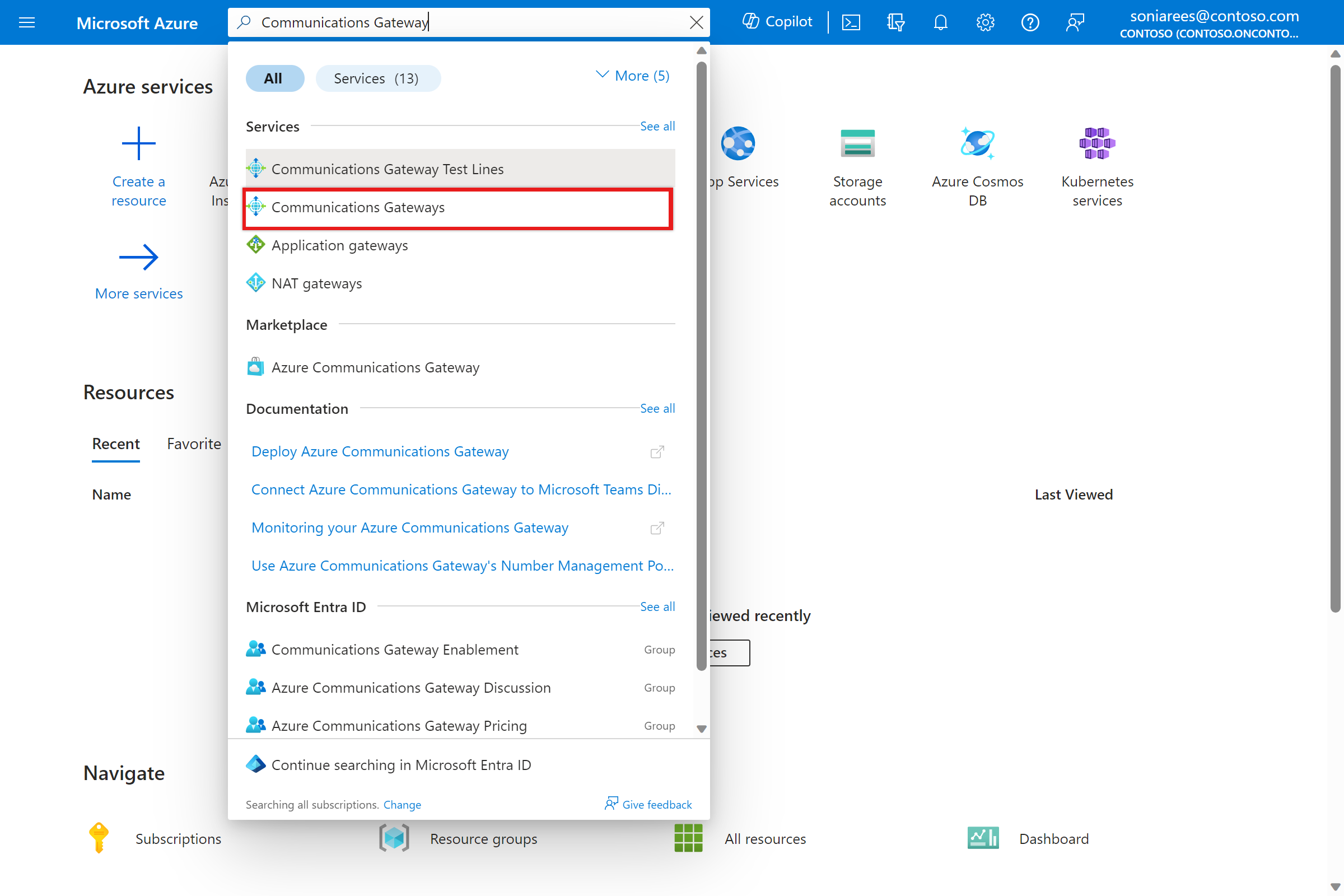Expand Documentation section with See all
The height and width of the screenshot is (896, 1344).
point(657,408)
